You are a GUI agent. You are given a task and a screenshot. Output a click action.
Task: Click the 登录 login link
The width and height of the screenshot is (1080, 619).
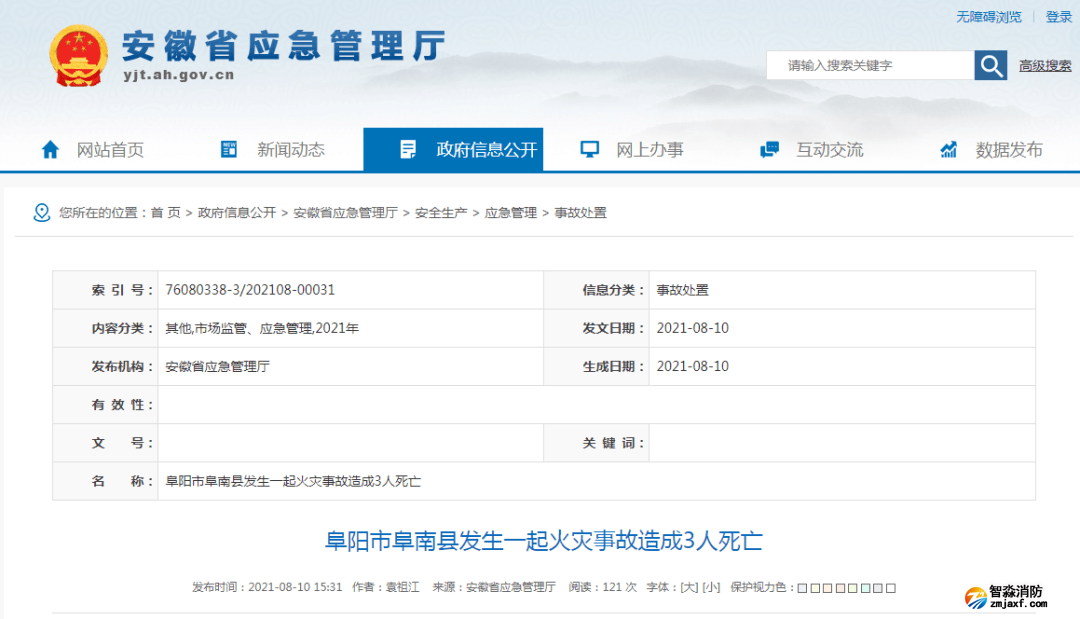pyautogui.click(x=1058, y=17)
